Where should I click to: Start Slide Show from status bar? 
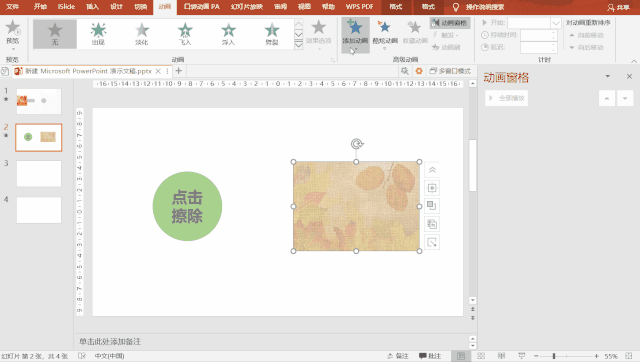522,356
